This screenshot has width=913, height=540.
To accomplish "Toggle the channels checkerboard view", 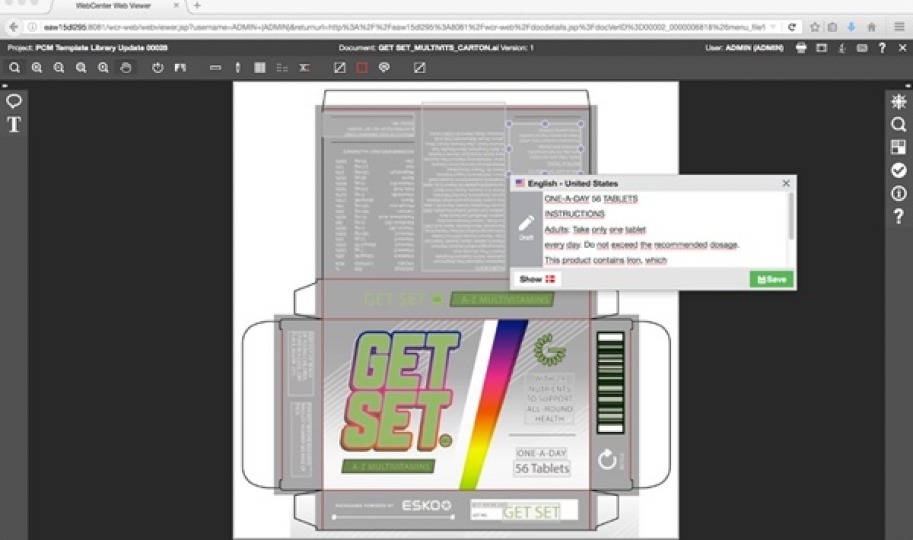I will pyautogui.click(x=898, y=147).
